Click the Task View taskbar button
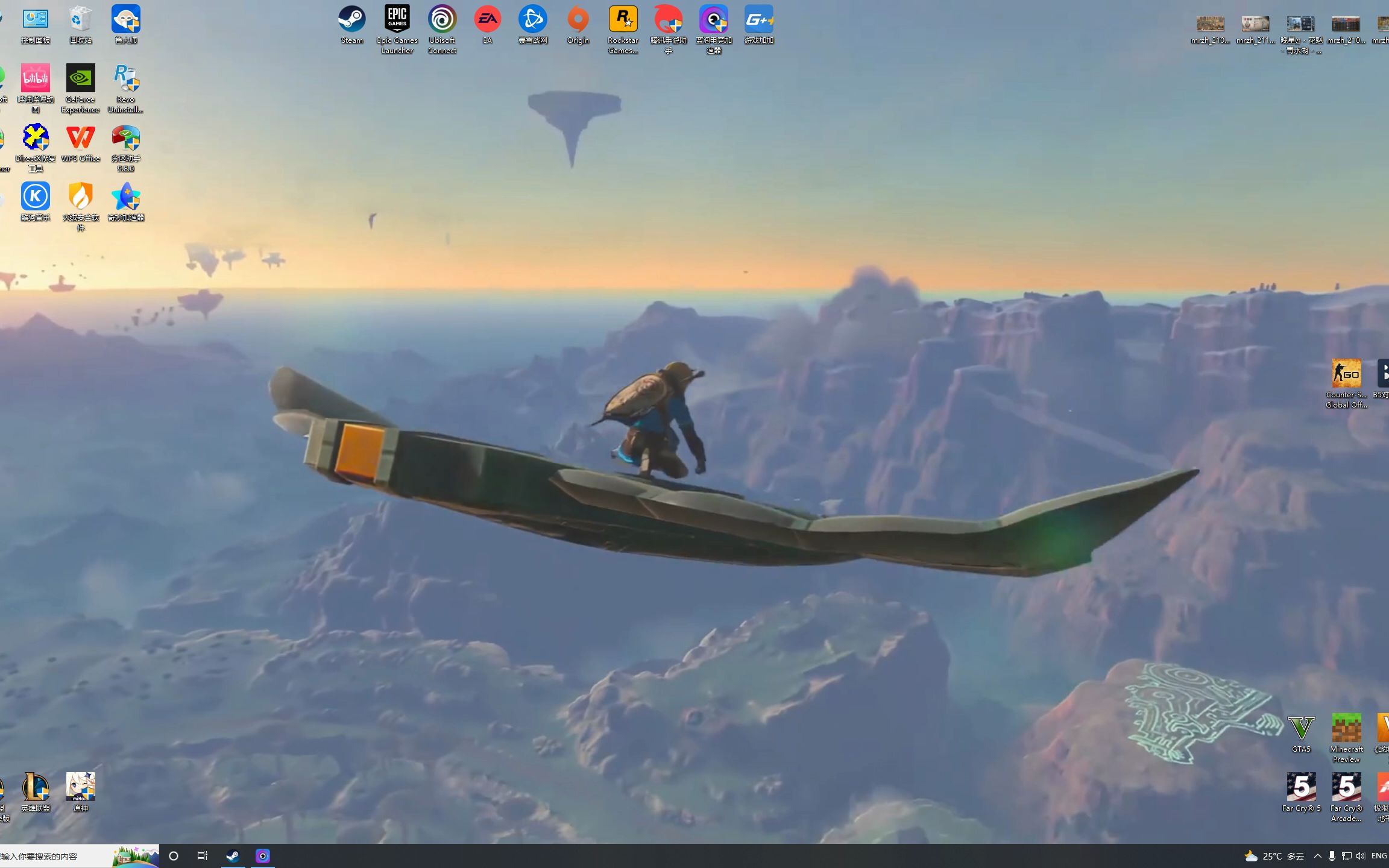Viewport: 1389px width, 868px height. coord(203,856)
